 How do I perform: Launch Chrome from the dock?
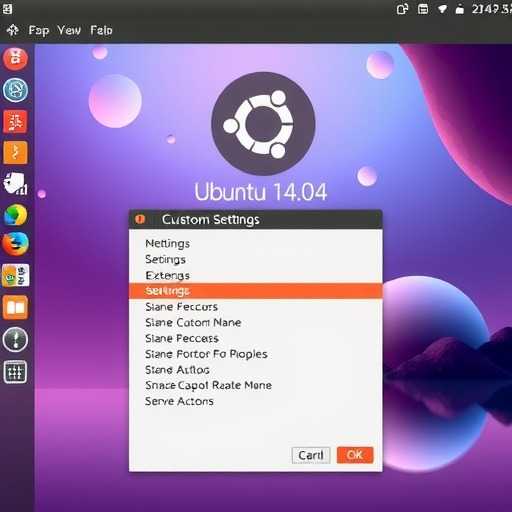15,215
